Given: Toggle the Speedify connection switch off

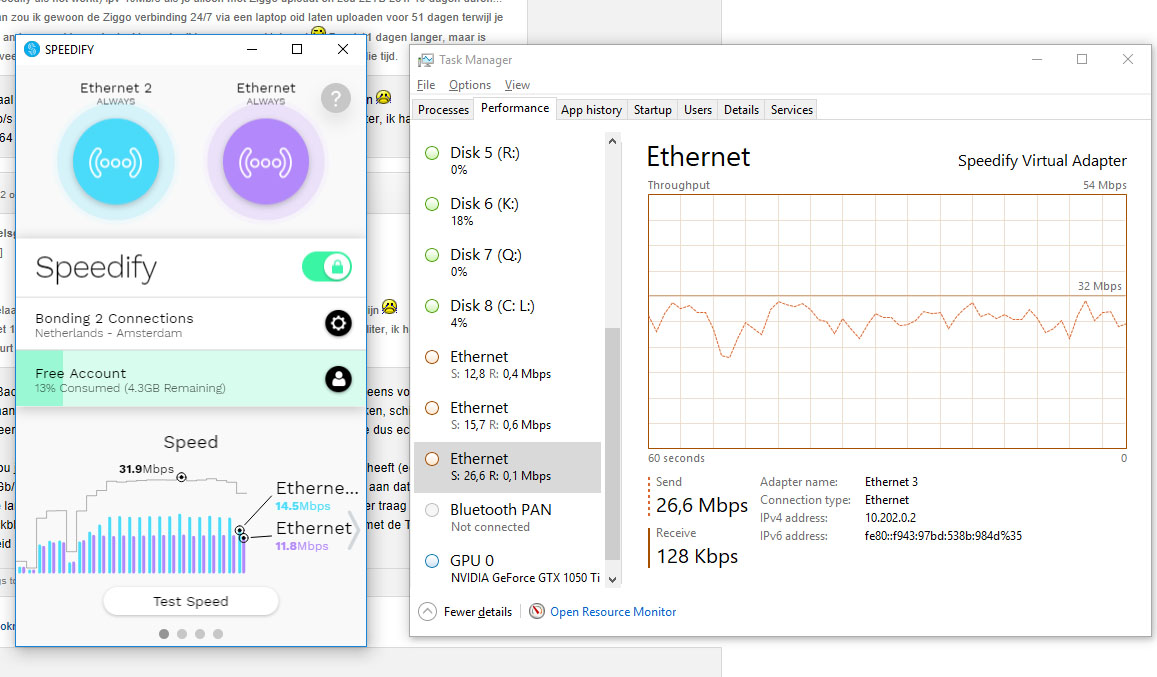Looking at the screenshot, I should pyautogui.click(x=327, y=267).
